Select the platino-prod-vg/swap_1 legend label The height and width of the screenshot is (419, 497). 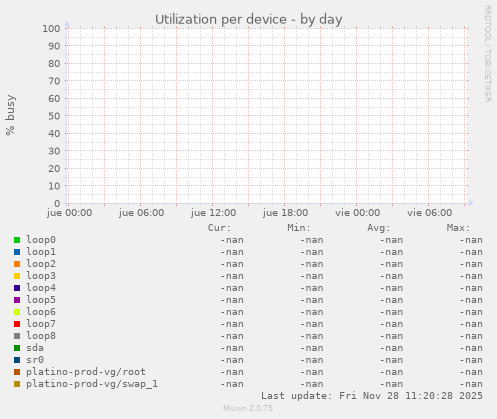(92, 384)
